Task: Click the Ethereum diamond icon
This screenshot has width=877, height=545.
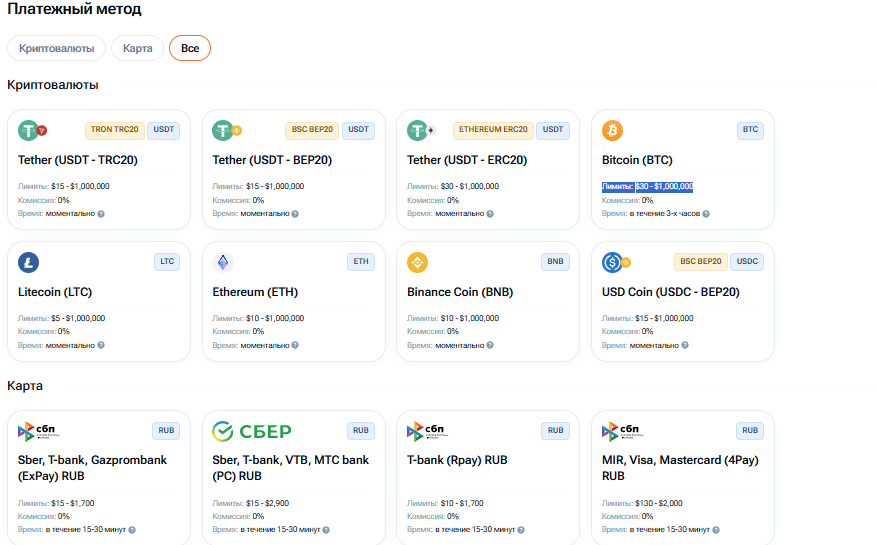Action: coord(223,262)
